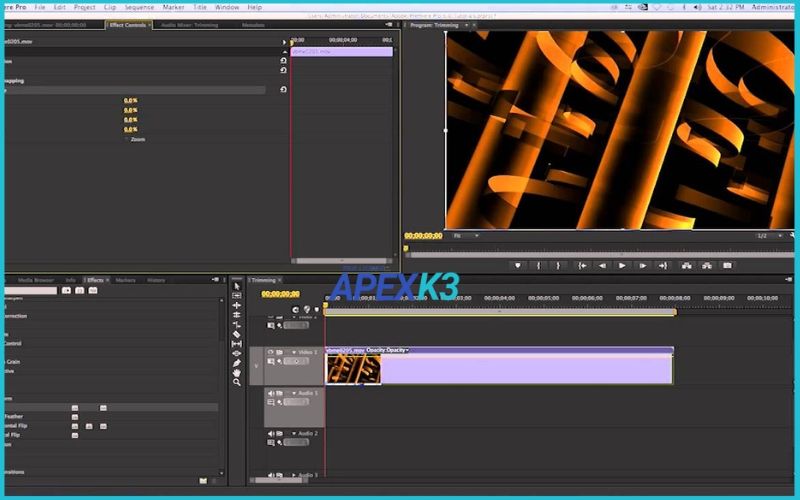Toggle Video 1 track output eye

pos(269,352)
